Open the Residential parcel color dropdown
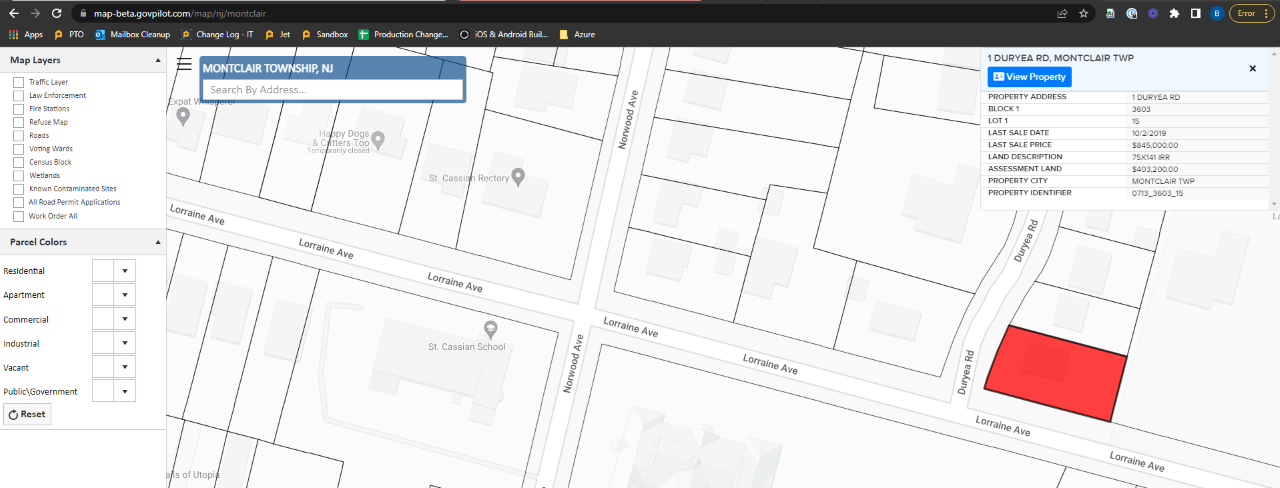The width and height of the screenshot is (1280, 488). (x=125, y=271)
